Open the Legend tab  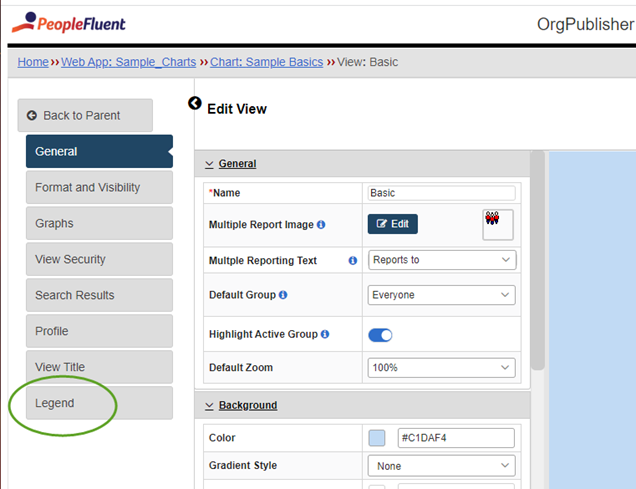click(99, 403)
